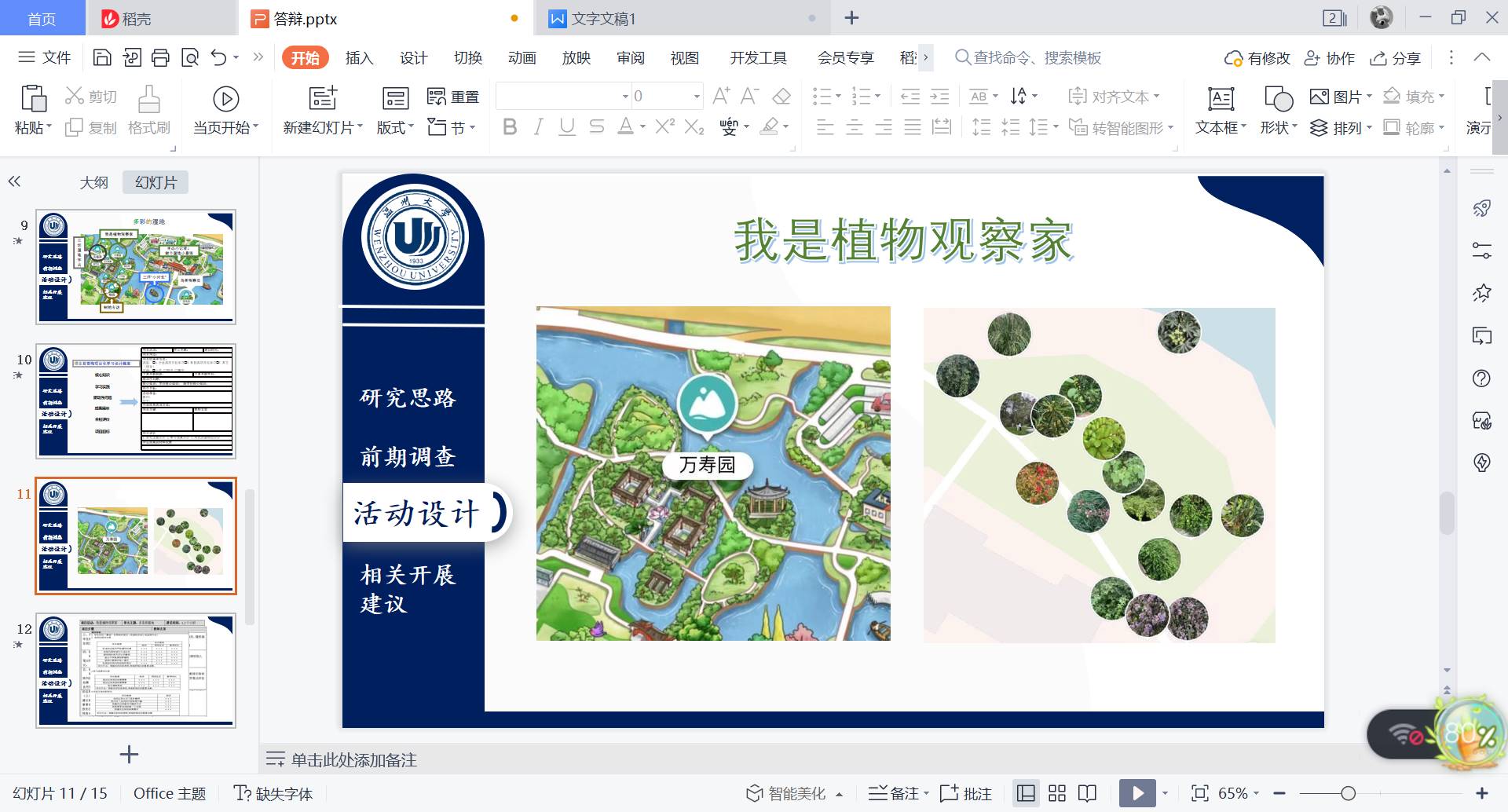Toggle Underline text formatting
This screenshot has width=1508, height=812.
point(567,126)
